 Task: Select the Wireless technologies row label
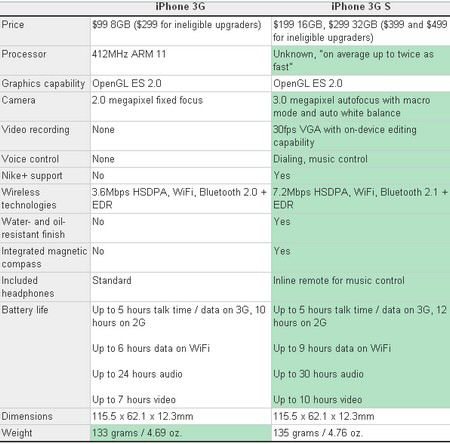(x=29, y=199)
